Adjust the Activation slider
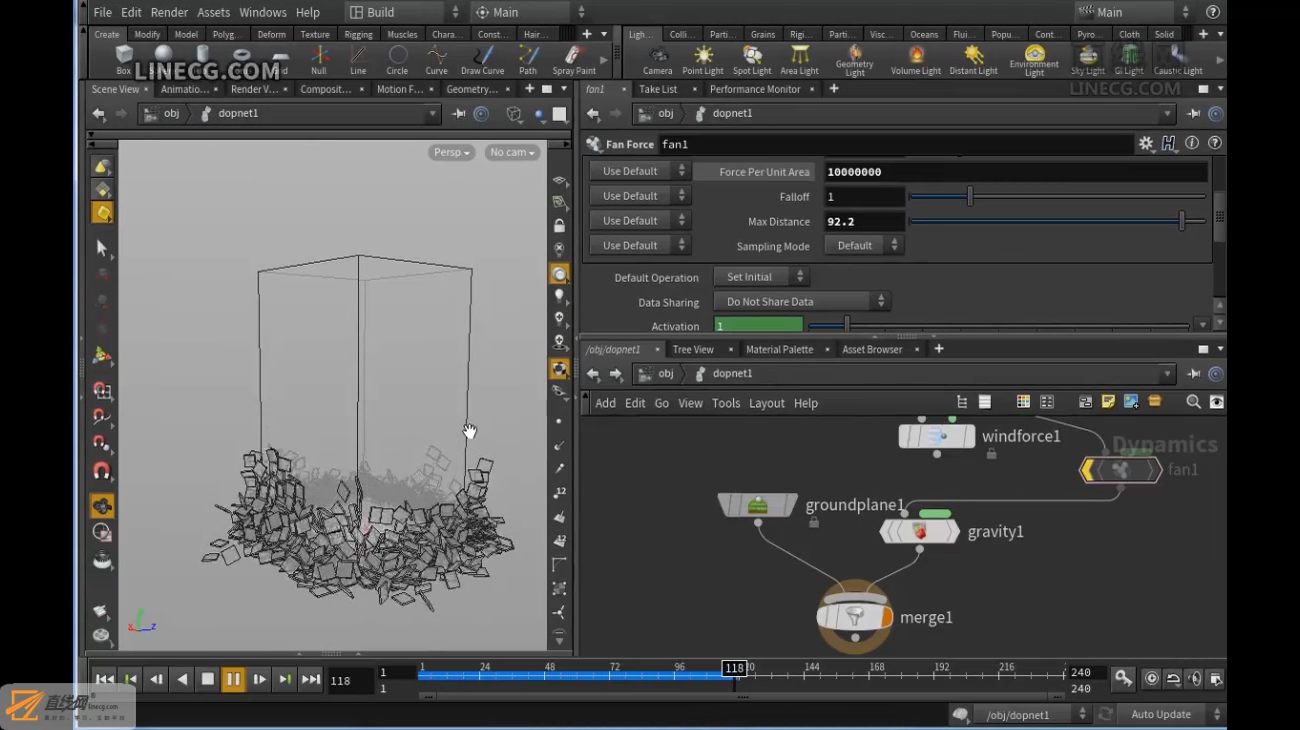This screenshot has width=1300, height=730. 998,325
